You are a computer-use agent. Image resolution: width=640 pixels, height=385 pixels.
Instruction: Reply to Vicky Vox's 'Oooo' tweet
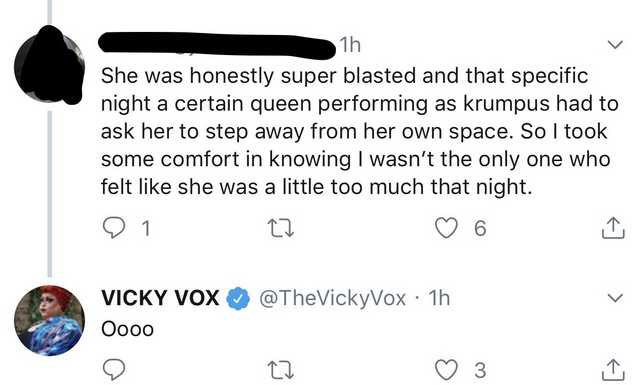113,369
